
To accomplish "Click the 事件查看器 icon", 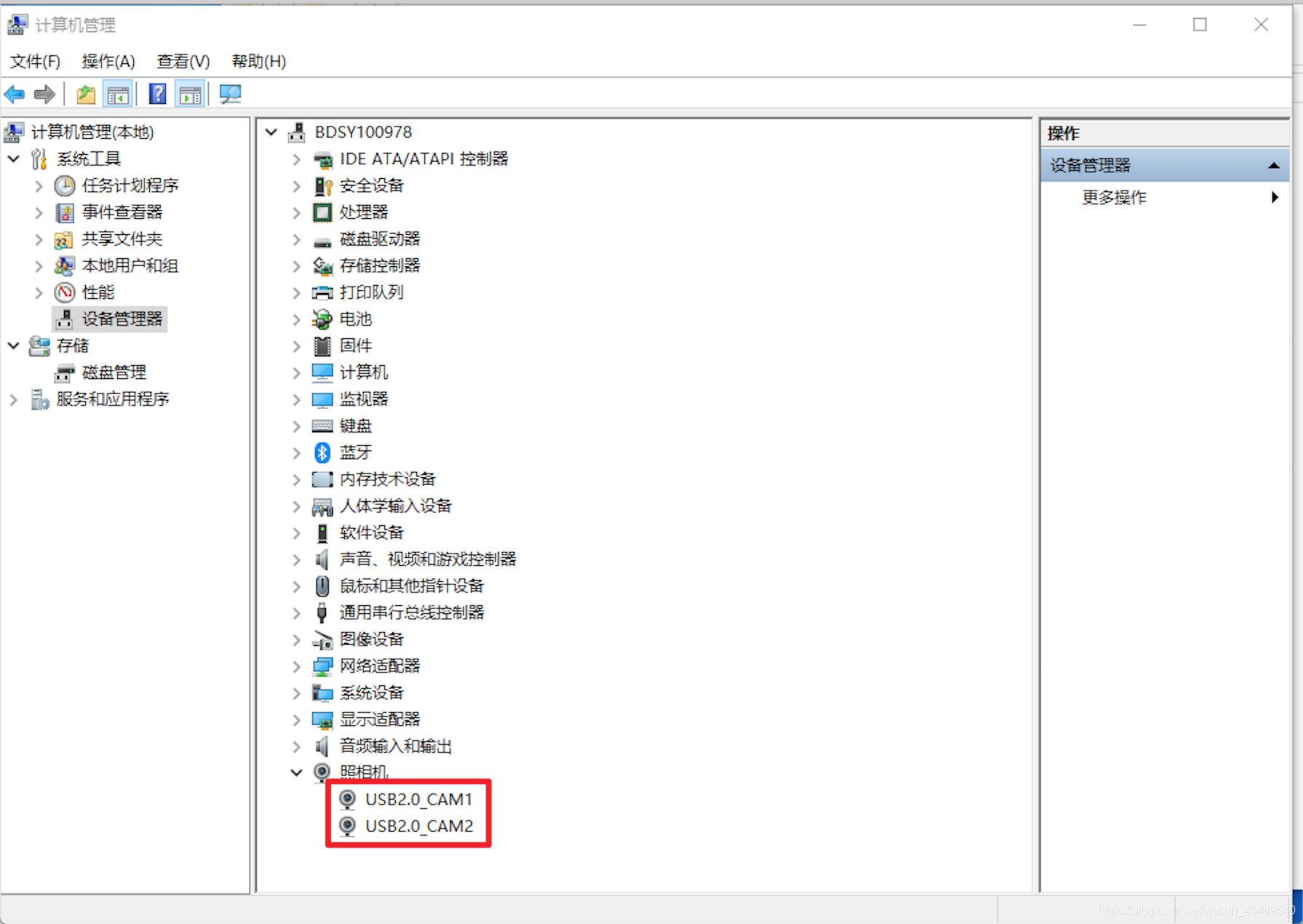I will point(65,212).
